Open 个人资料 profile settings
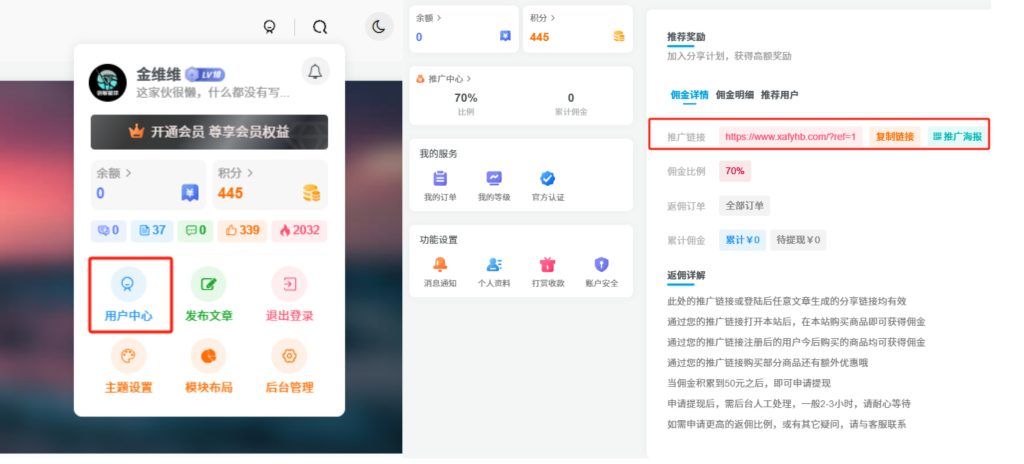The image size is (1024, 464). click(494, 273)
